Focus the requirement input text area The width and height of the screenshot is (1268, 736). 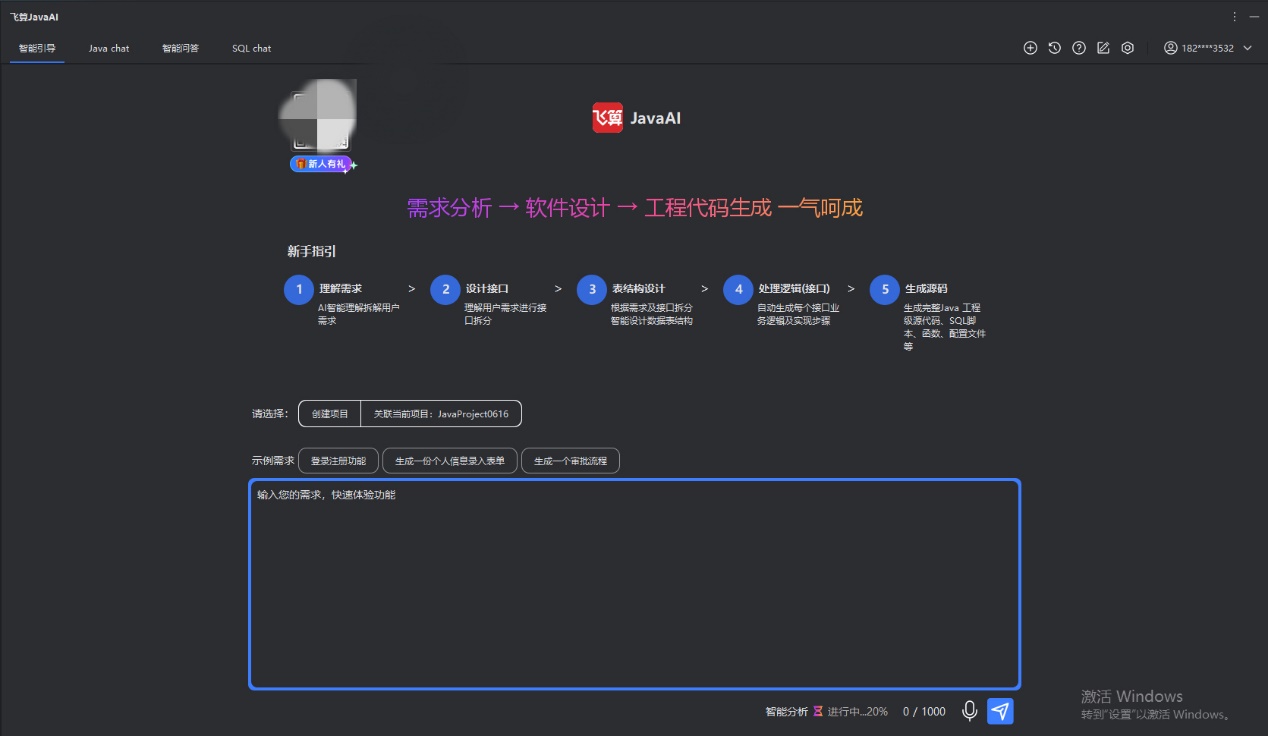tap(635, 584)
